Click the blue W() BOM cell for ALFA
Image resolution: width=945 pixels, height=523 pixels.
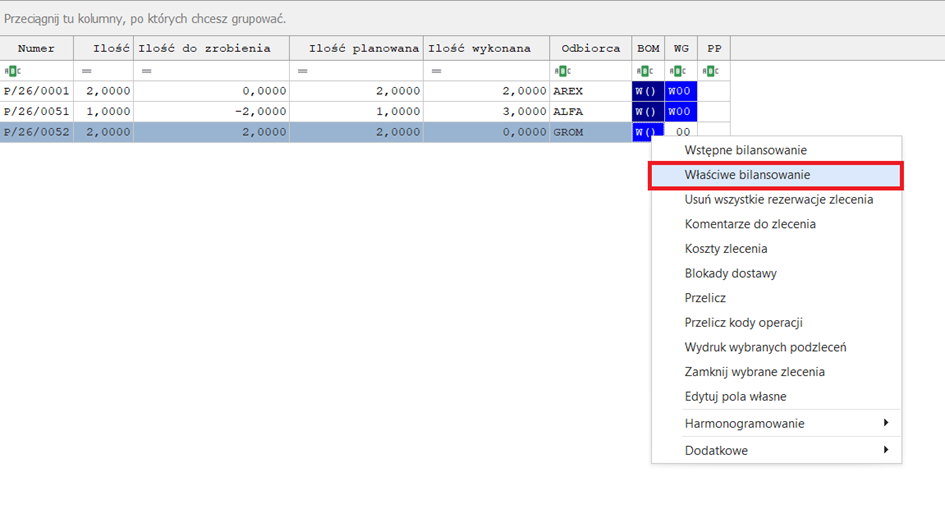click(x=647, y=111)
